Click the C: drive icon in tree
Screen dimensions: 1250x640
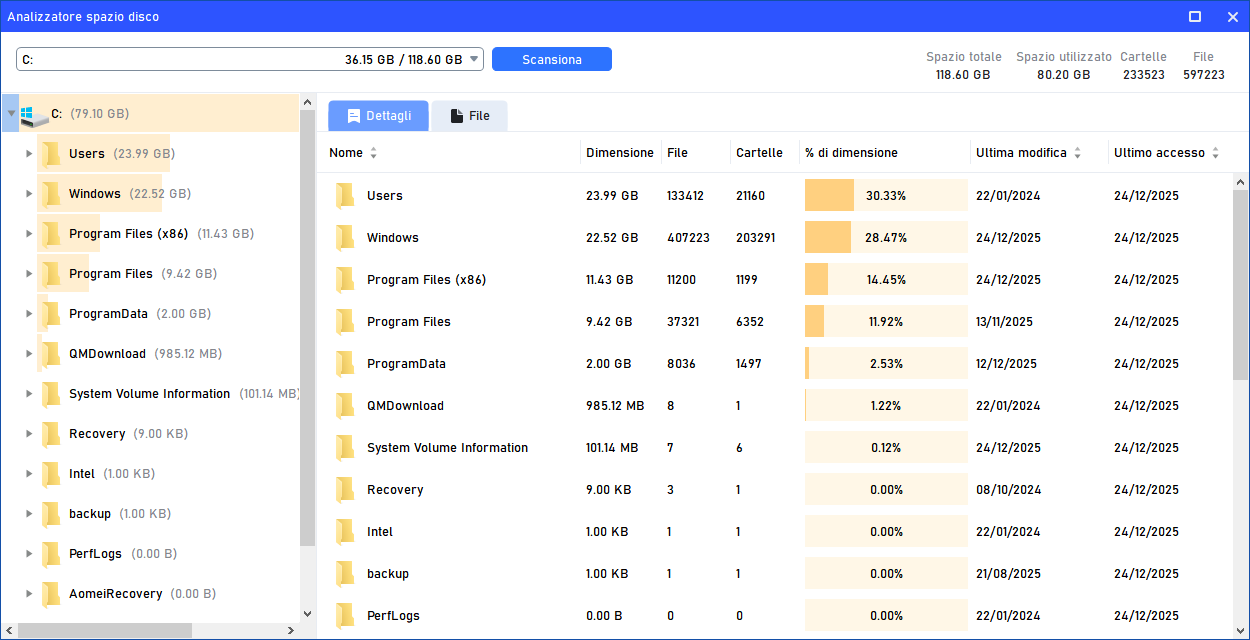pyautogui.click(x=33, y=114)
